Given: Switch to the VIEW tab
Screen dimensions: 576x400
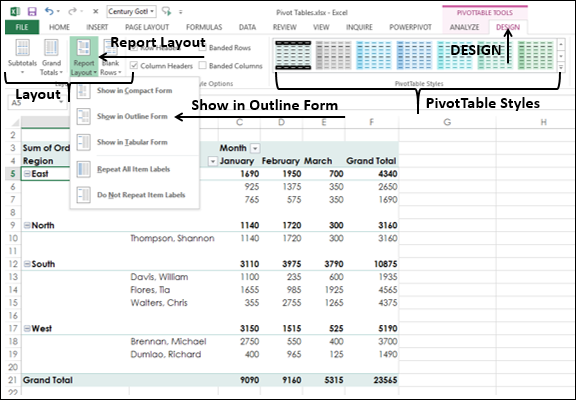Looking at the screenshot, I should point(321,27).
